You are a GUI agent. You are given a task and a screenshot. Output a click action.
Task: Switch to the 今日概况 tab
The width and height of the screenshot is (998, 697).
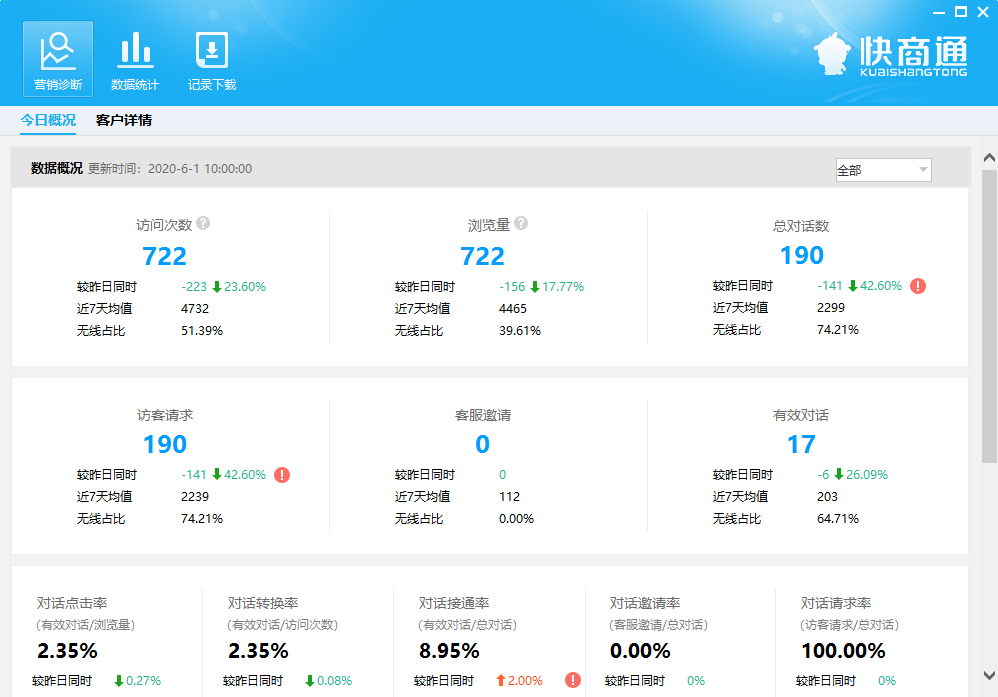click(48, 121)
